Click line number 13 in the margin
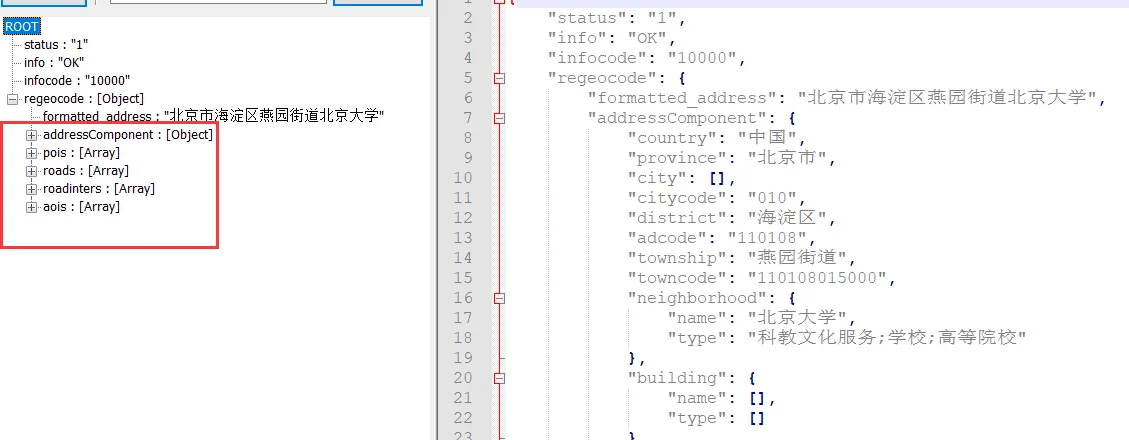Image resolution: width=1129 pixels, height=440 pixels. [x=463, y=238]
